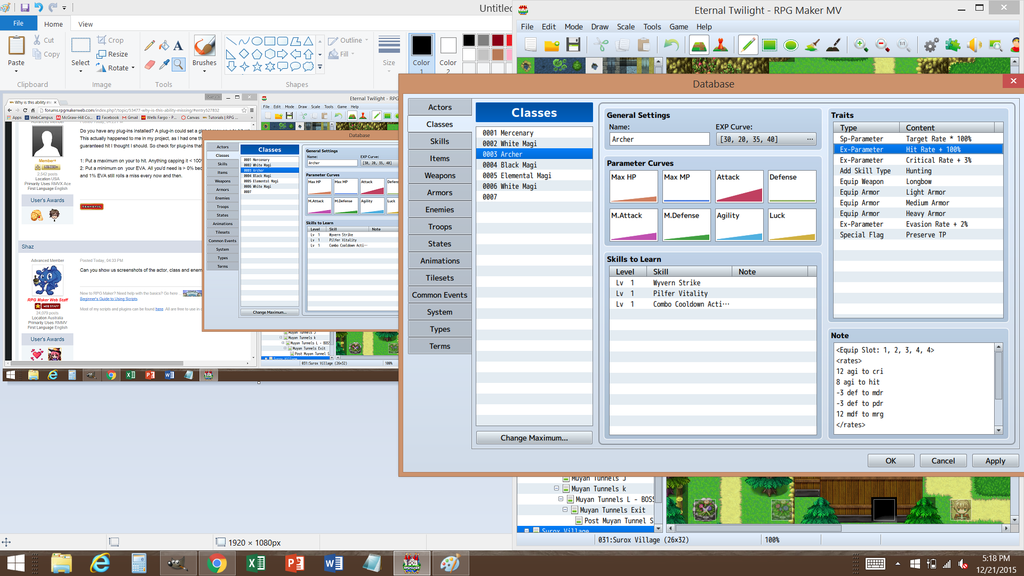Click the Change Maximum button
Screen dimensions: 1024x576
(533, 438)
